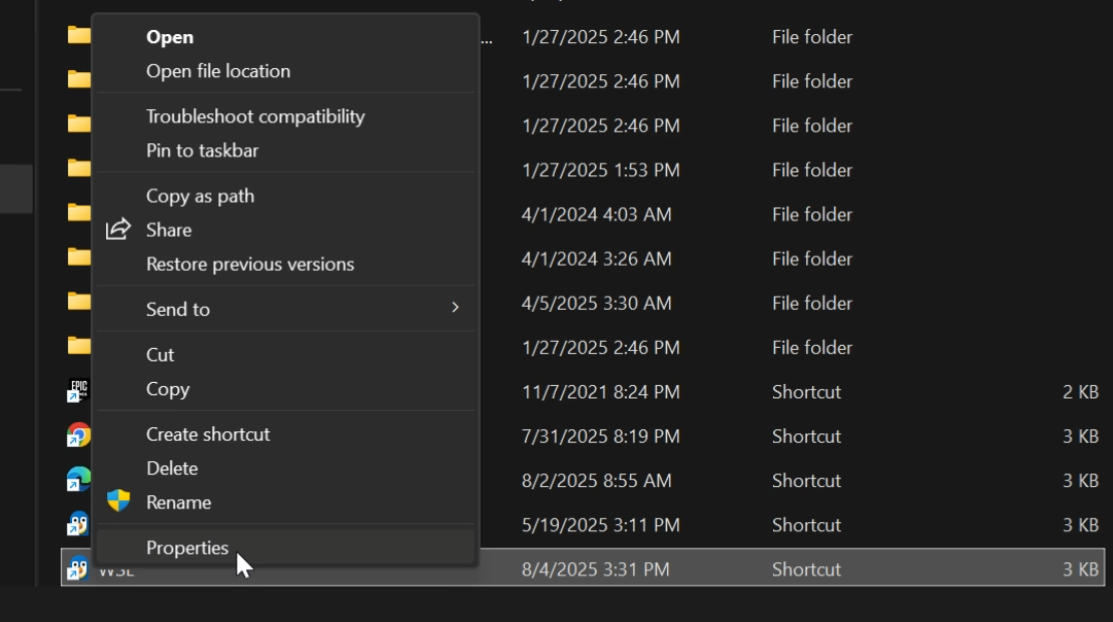Click the Google Chrome shortcut icon
The width and height of the screenshot is (1113, 622).
click(x=78, y=436)
